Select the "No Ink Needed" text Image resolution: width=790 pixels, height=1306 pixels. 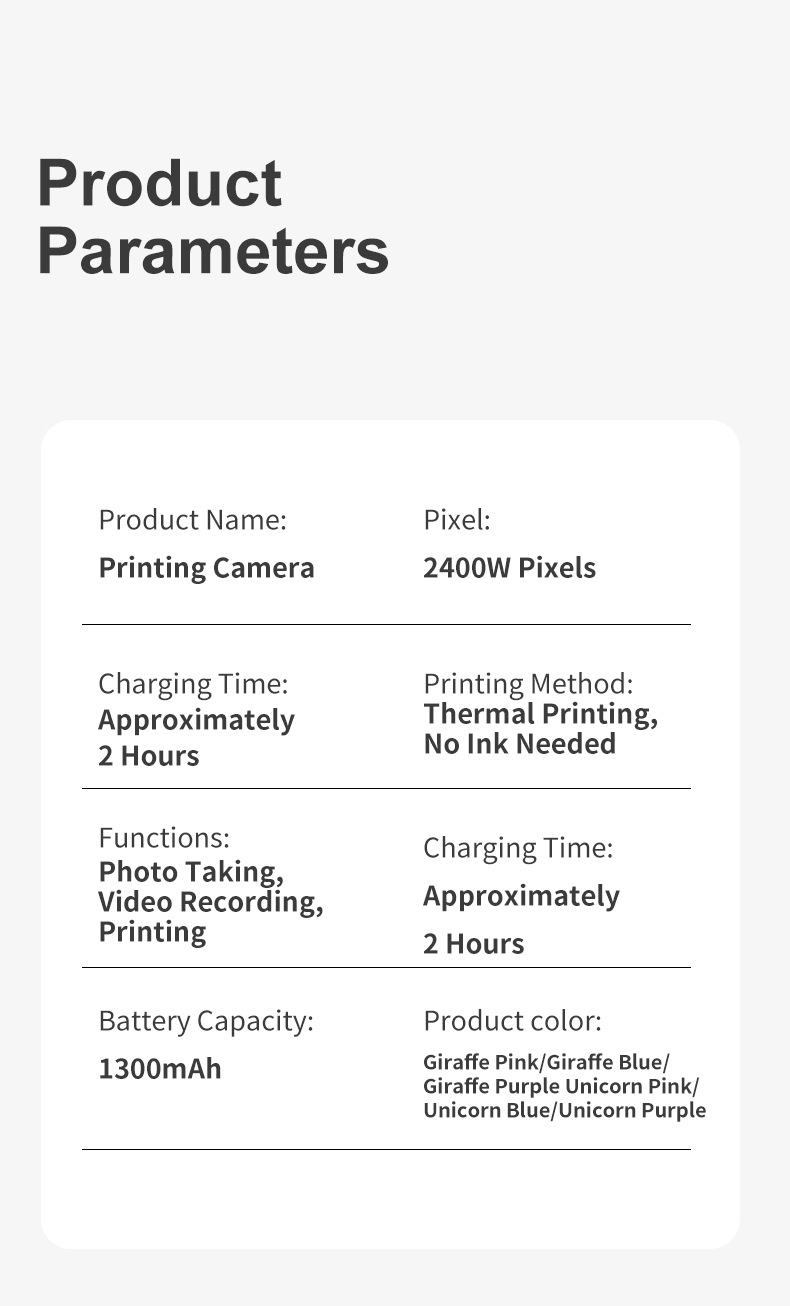519,744
